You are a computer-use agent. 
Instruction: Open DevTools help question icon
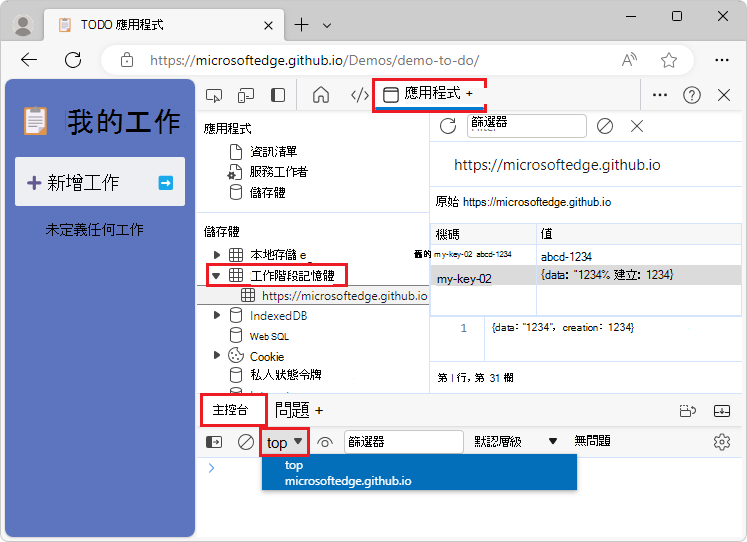pos(691,95)
